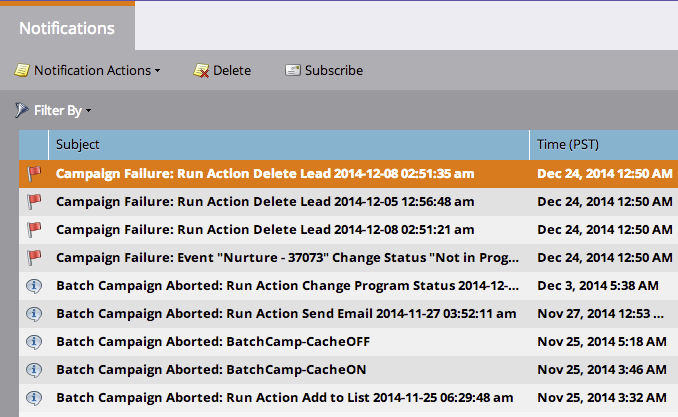678x417 pixels.
Task: Click the Filter By funnel icon
Action: pyautogui.click(x=21, y=110)
